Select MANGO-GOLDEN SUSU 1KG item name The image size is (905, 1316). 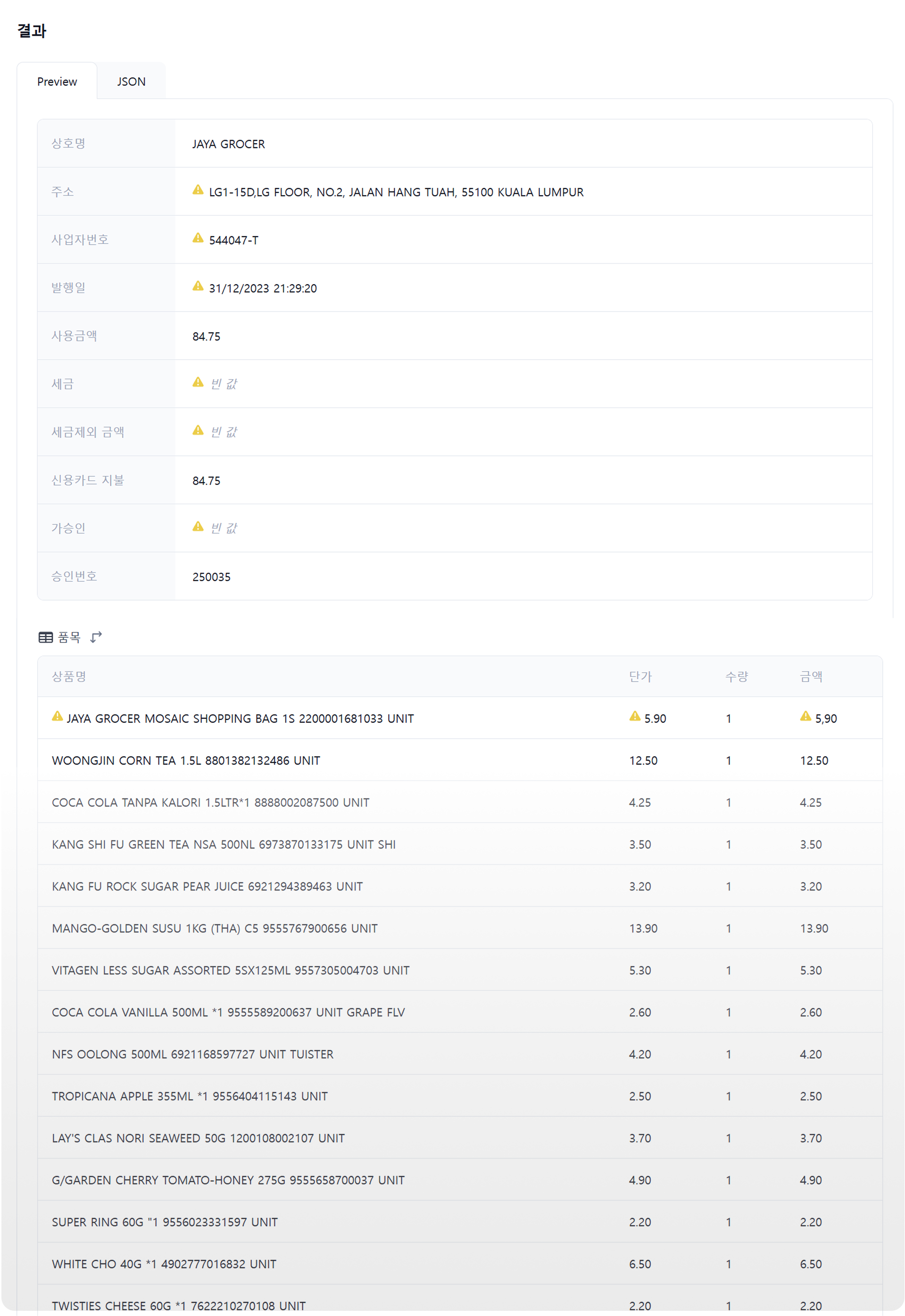215,929
